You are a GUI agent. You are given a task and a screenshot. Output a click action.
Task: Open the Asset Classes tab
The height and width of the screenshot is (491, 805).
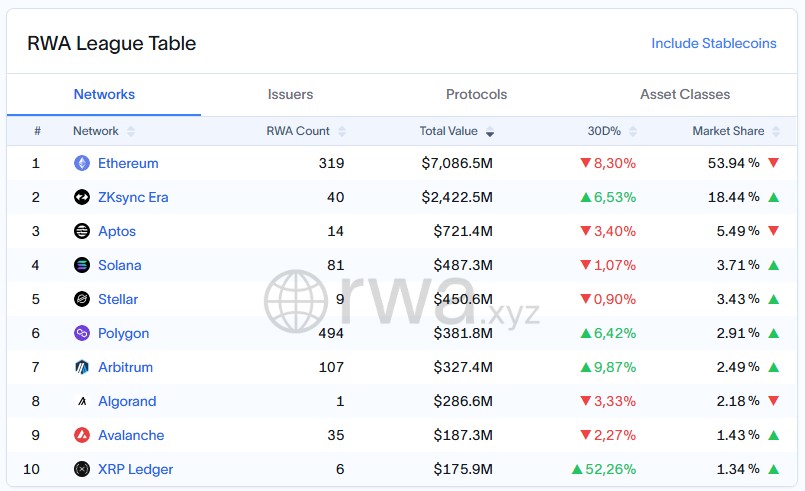tap(685, 95)
